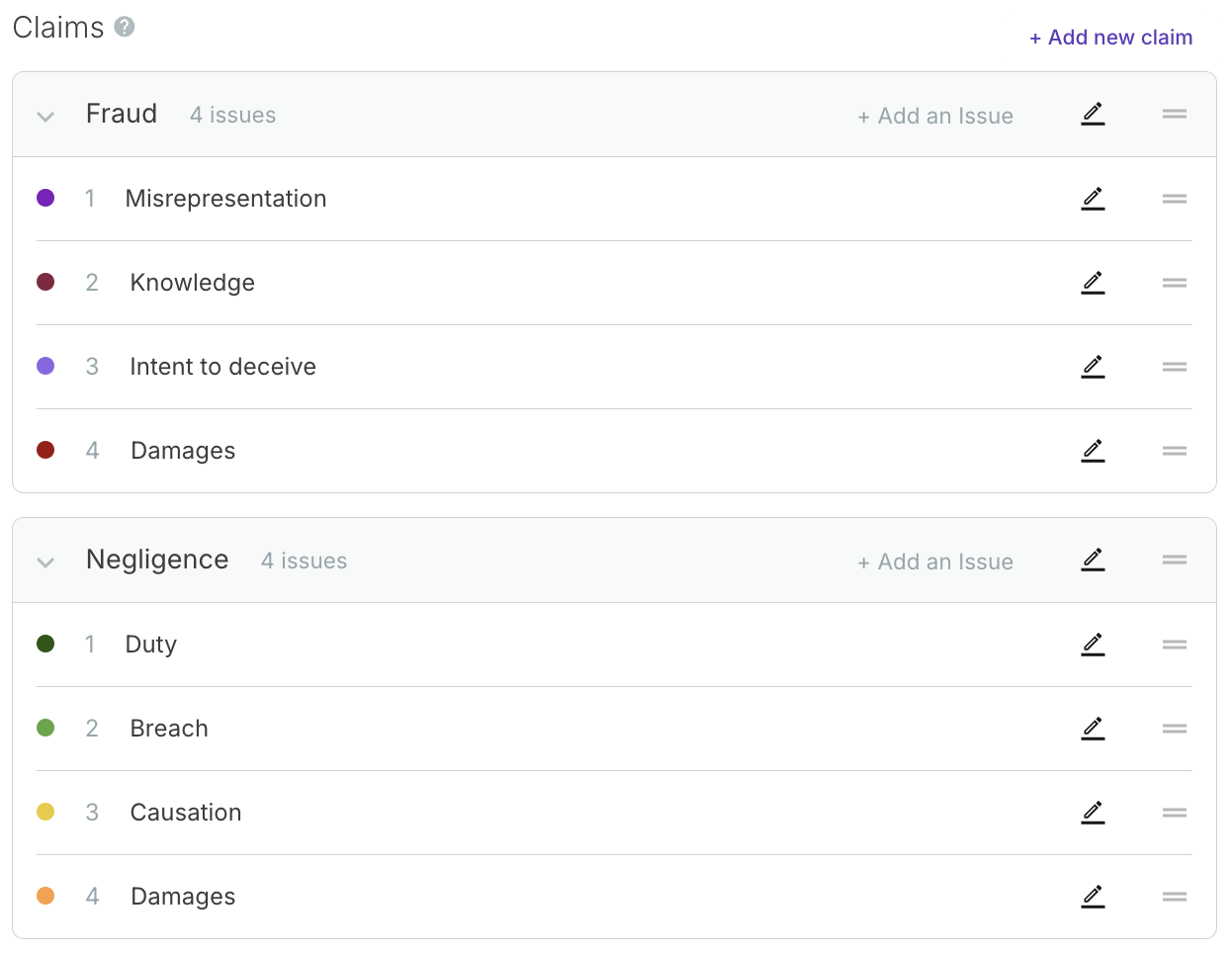Edit the Misrepresentation issue
Viewport: 1232px width, 953px height.
[1093, 198]
